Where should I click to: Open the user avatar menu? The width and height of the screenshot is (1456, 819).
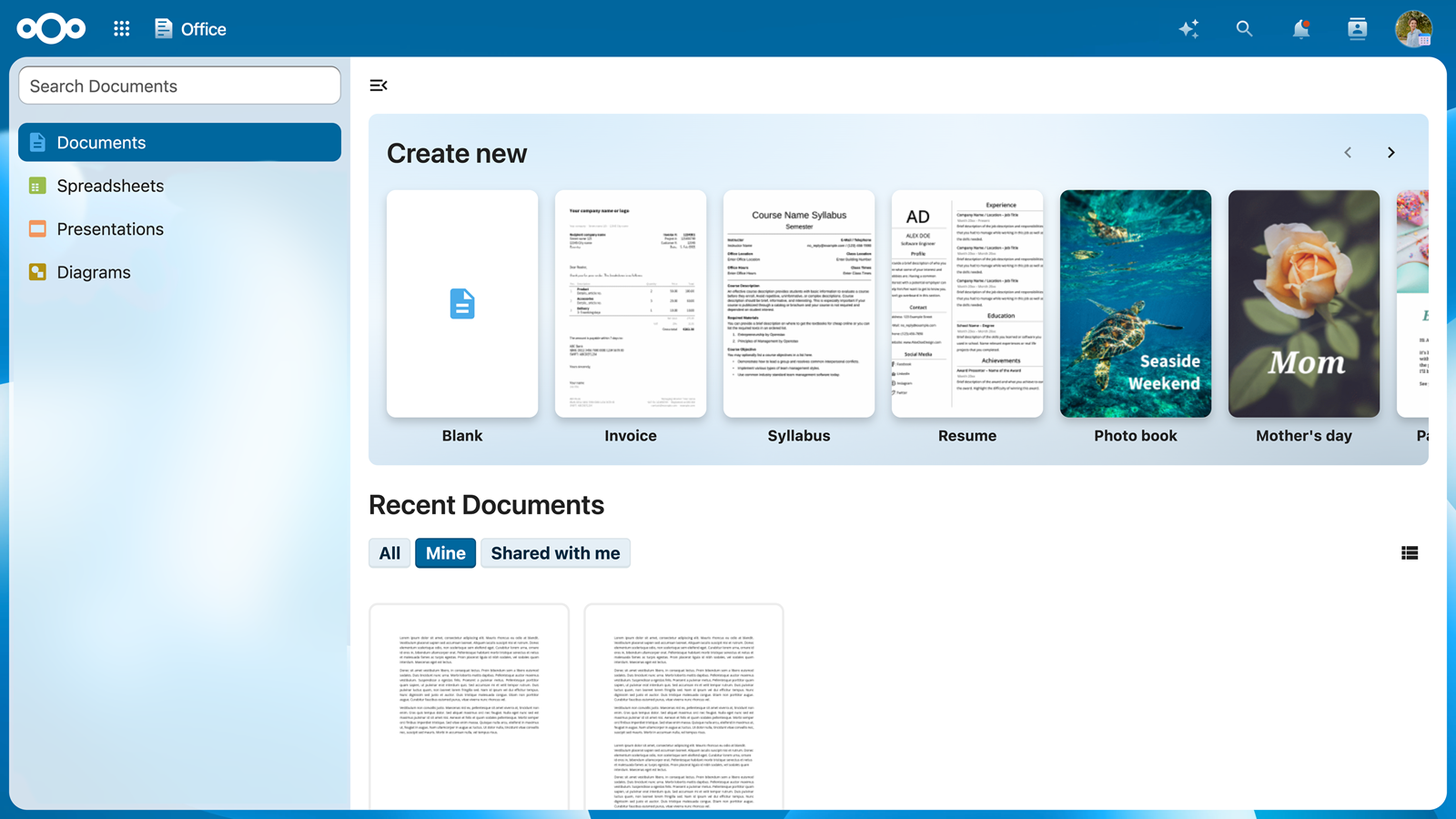[1413, 29]
